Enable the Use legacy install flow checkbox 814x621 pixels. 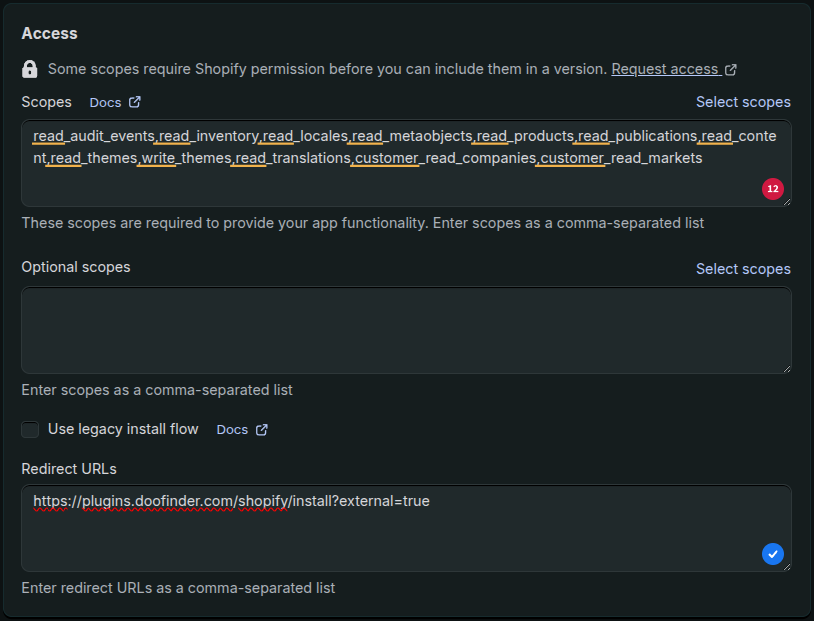tap(30, 429)
